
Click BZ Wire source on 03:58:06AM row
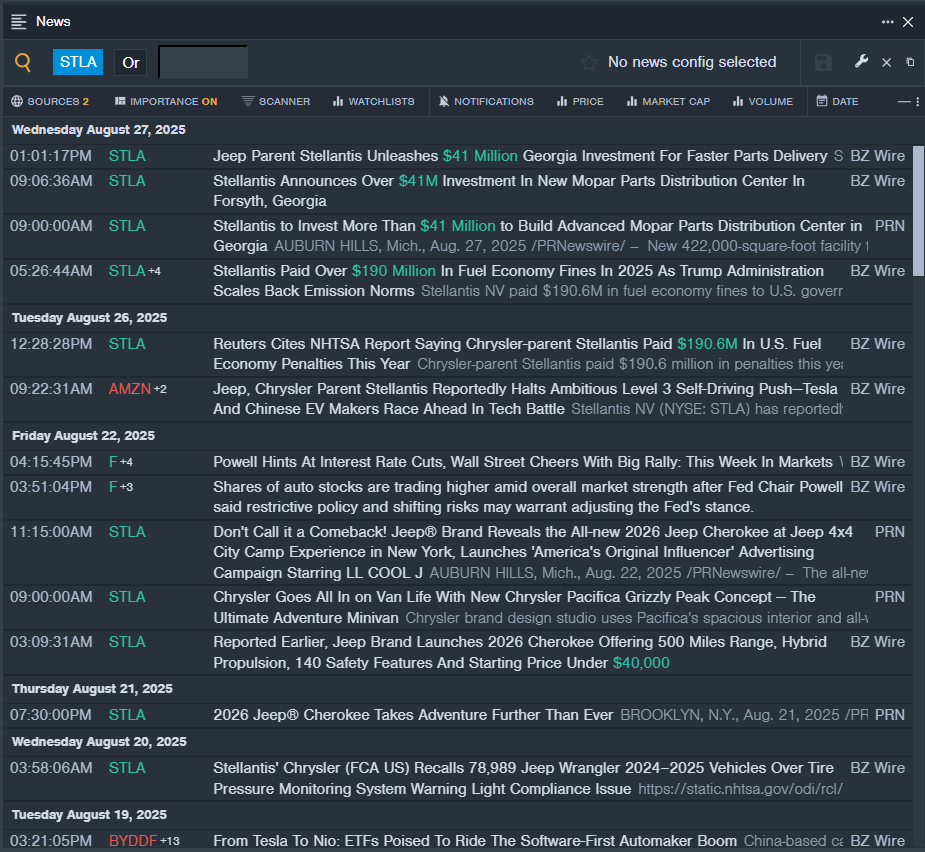[x=877, y=768]
